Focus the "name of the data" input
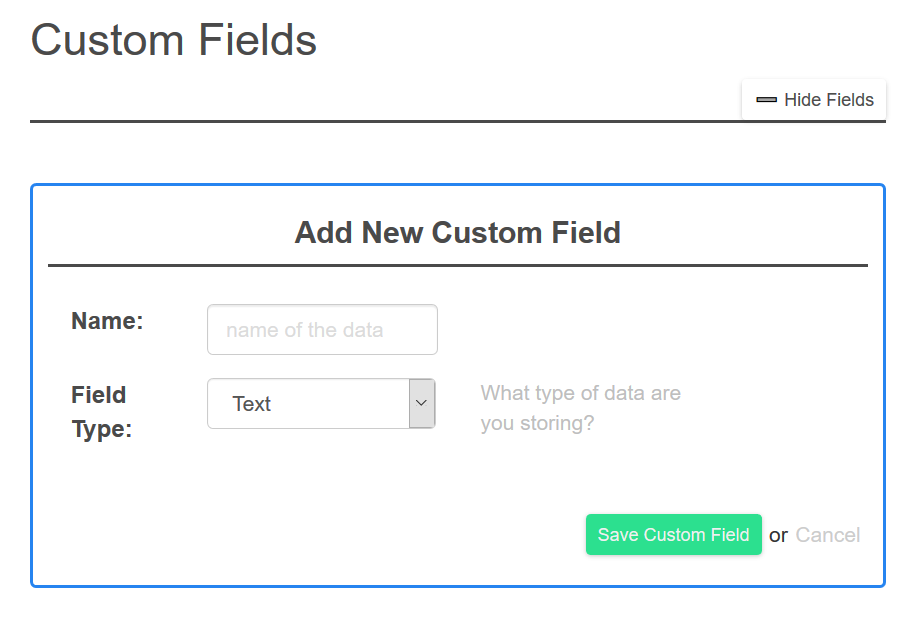The image size is (916, 624). [x=321, y=329]
